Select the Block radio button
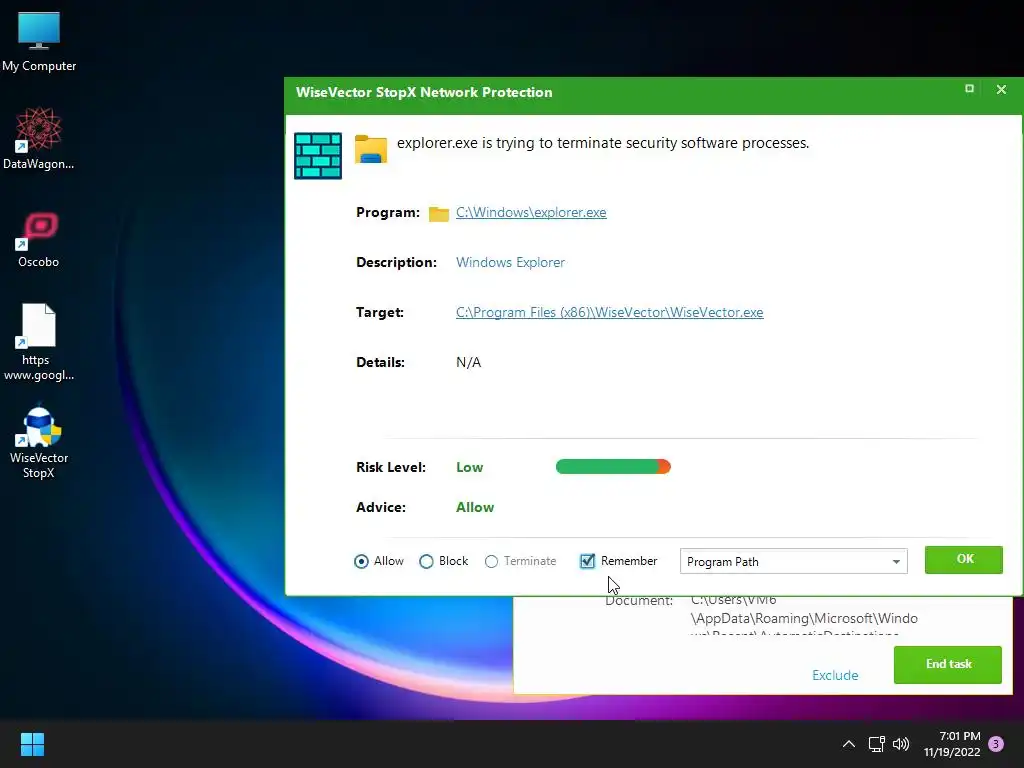Screen dimensions: 1024x768 pos(426,562)
